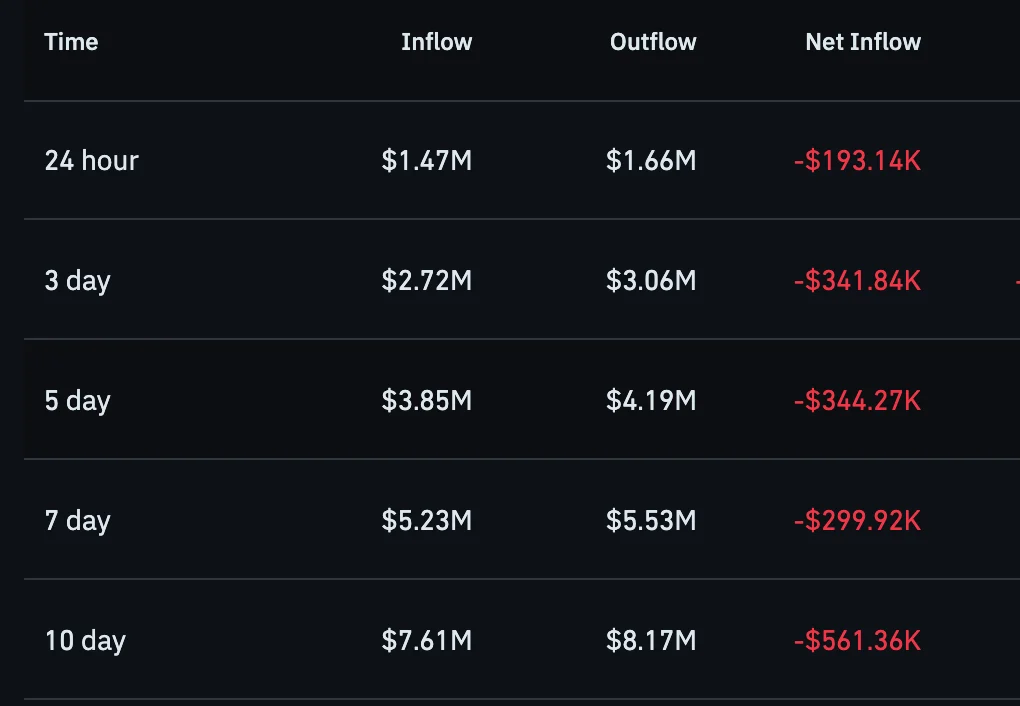Click the $4.19M outflow value
The image size is (1020, 706).
click(651, 401)
